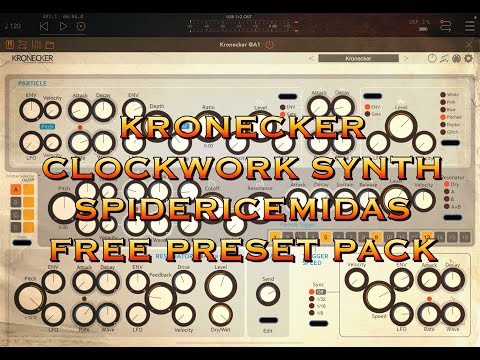The height and width of the screenshot is (360, 480).
Task: Toggle Kronecker @A1 bypass power icon
Action: 270,44
